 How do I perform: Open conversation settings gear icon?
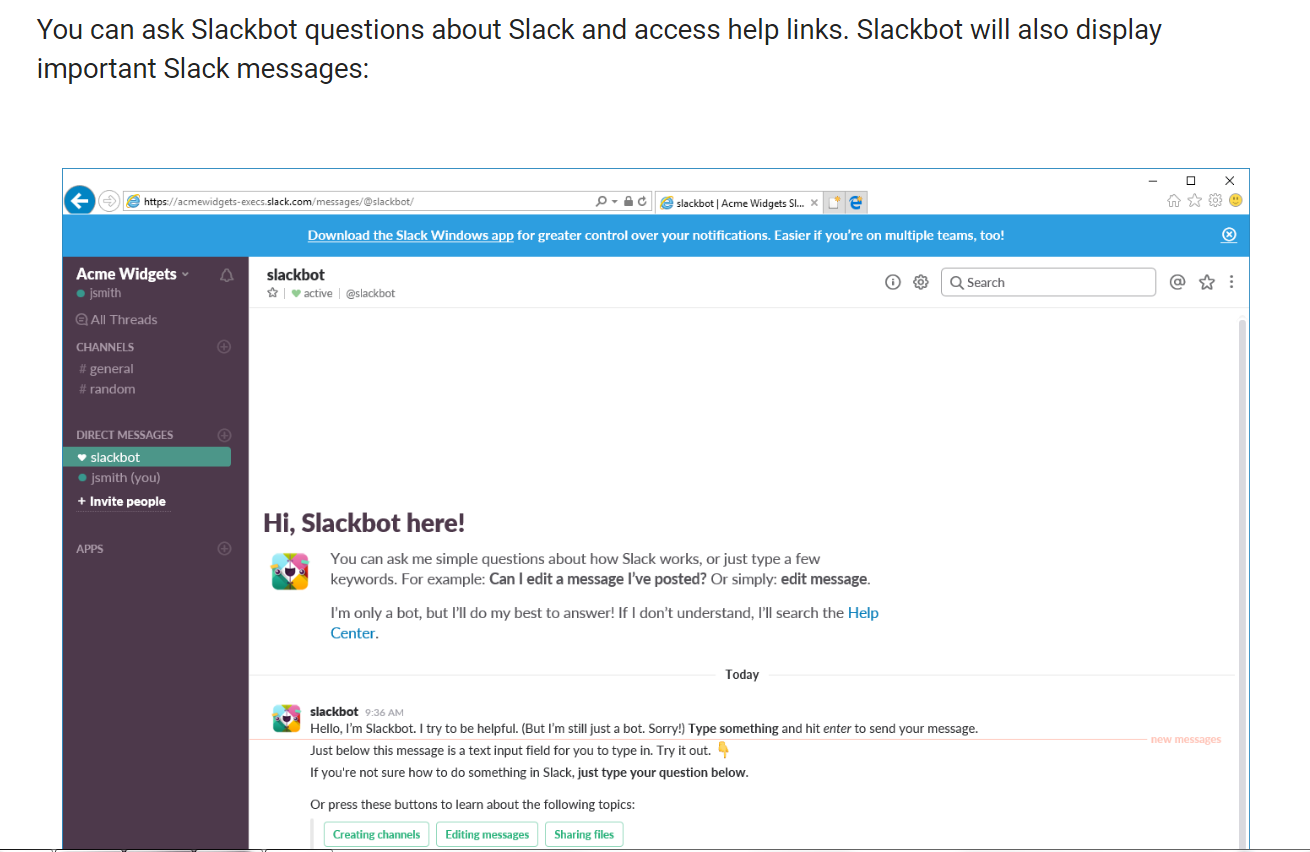coord(921,282)
